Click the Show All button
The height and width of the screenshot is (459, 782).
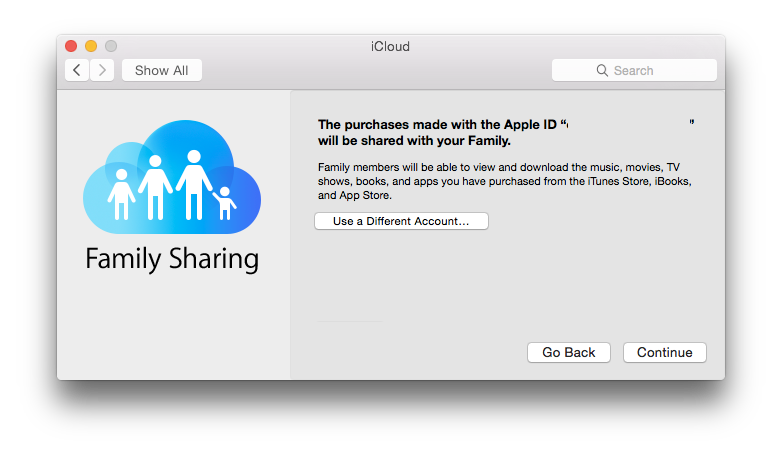point(162,70)
